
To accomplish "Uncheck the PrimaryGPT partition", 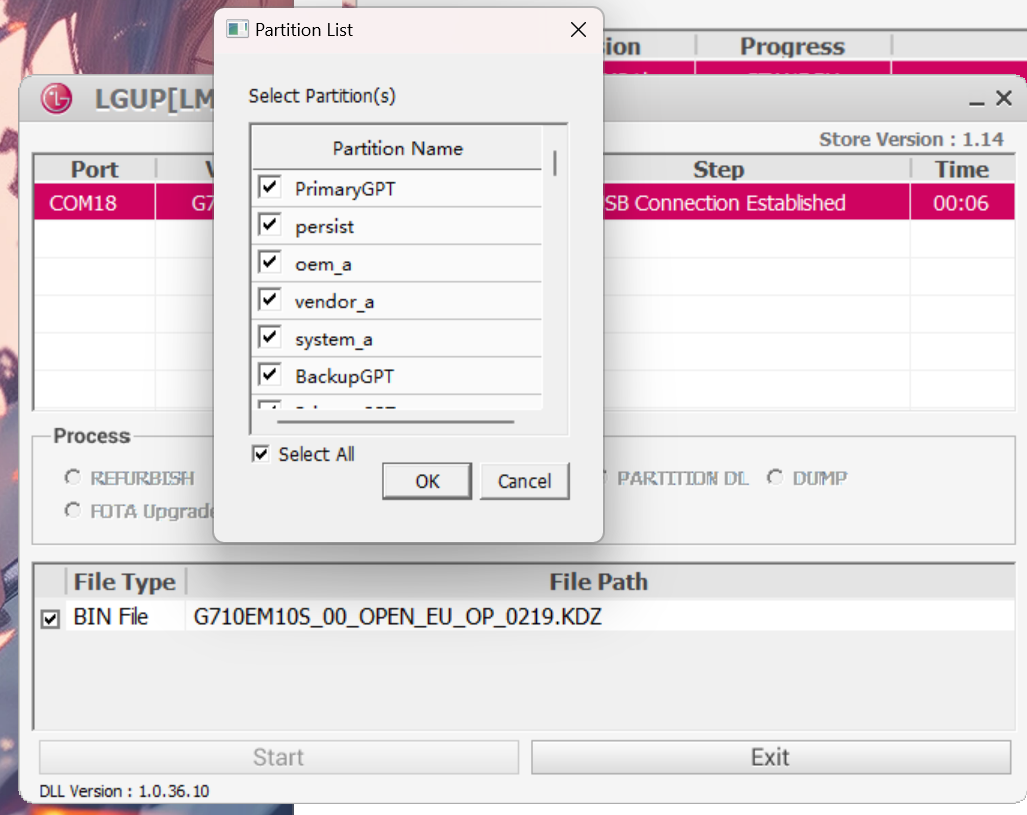I will [269, 187].
